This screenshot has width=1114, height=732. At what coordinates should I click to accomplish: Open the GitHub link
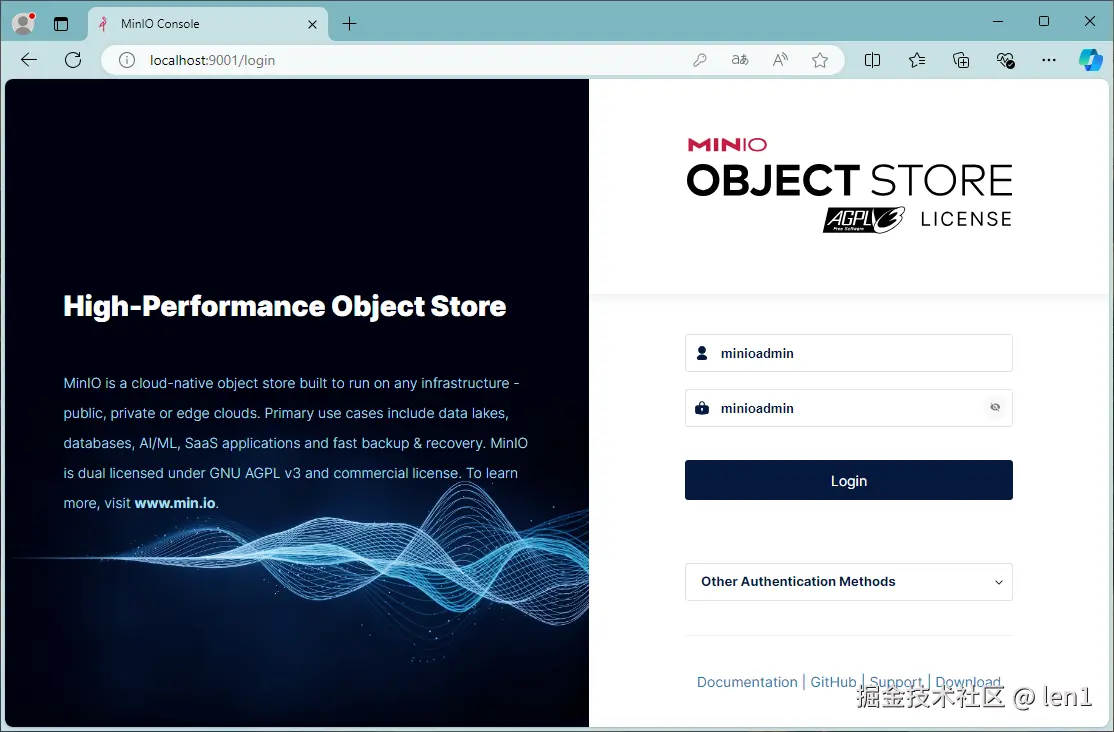(x=833, y=682)
